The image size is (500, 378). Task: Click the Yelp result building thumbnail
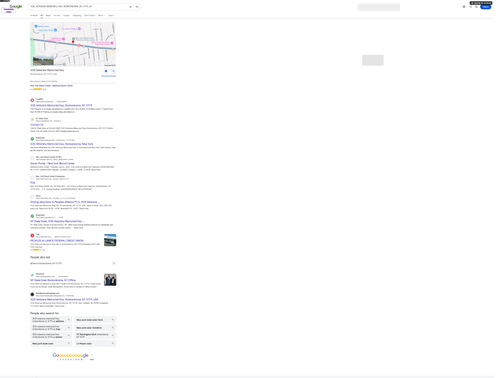coord(110,240)
